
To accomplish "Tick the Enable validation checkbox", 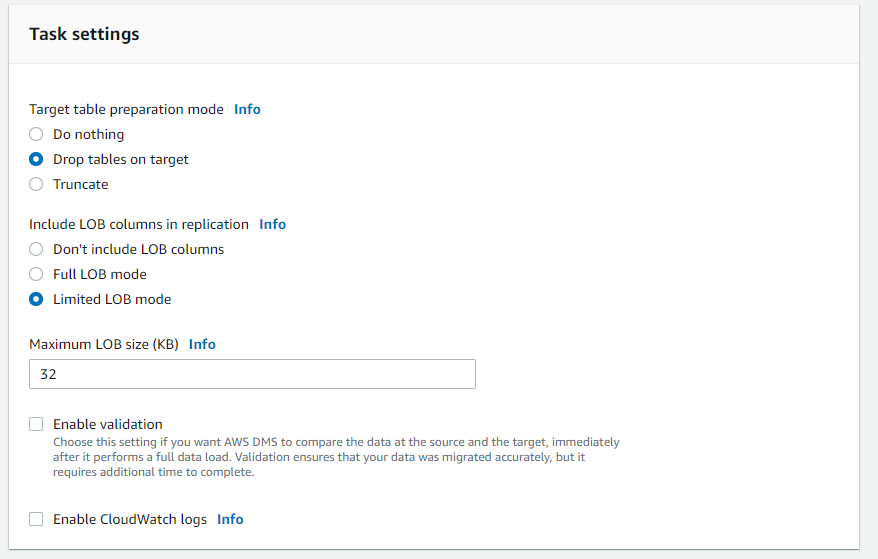I will tap(36, 424).
